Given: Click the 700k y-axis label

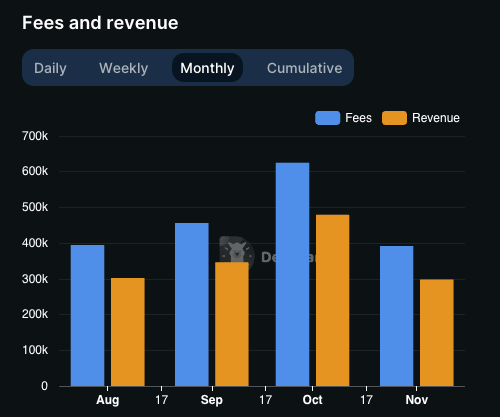Looking at the screenshot, I should tap(35, 136).
